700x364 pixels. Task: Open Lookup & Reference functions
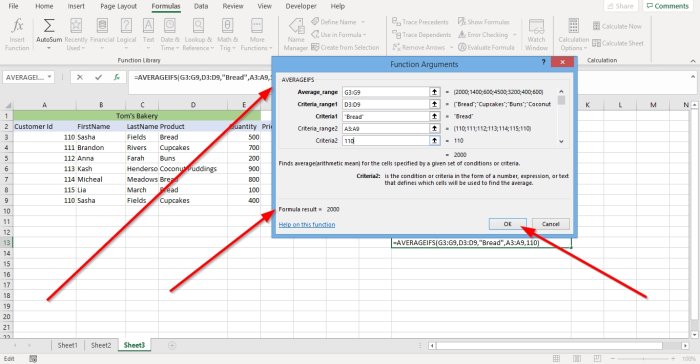(198, 35)
